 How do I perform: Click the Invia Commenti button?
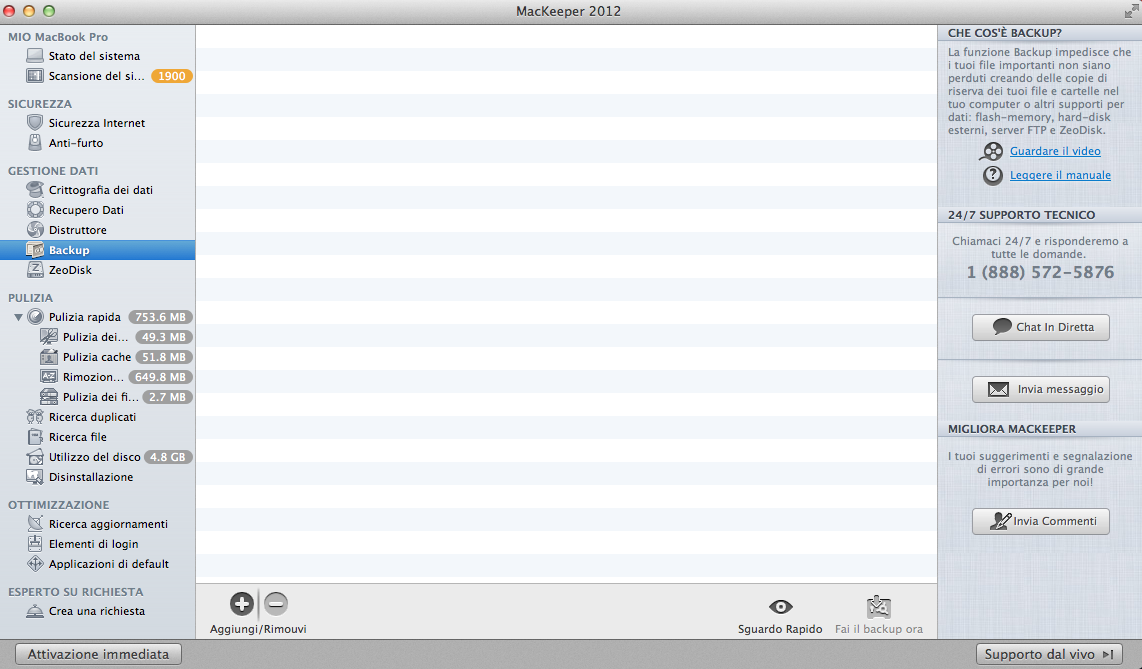click(1040, 521)
